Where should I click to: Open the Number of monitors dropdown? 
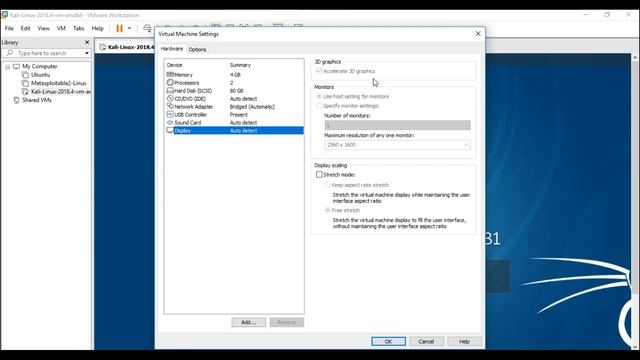(397, 125)
